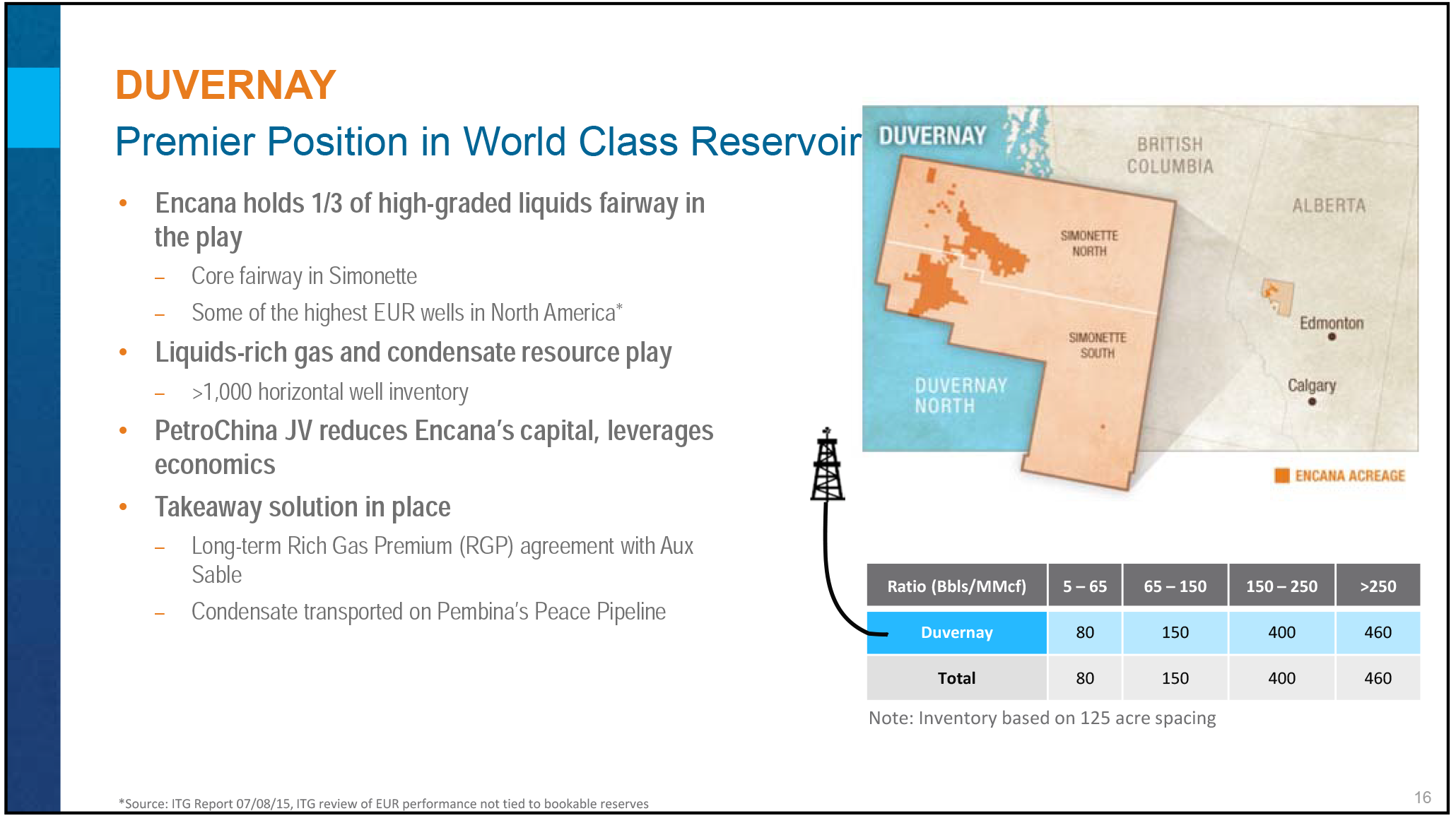The height and width of the screenshot is (823, 1456).
Task: Click 'Some of the highest EUR wells' line
Action: [x=407, y=312]
